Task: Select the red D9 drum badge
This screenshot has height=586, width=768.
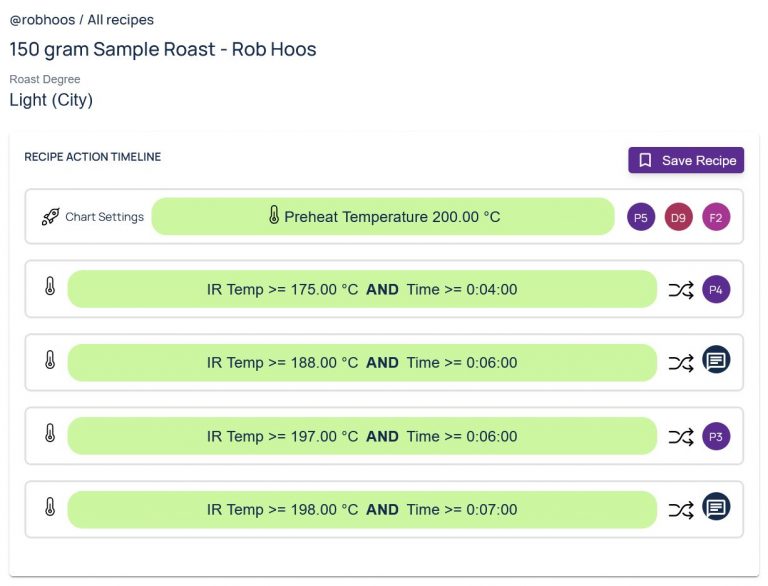Action: [x=678, y=217]
